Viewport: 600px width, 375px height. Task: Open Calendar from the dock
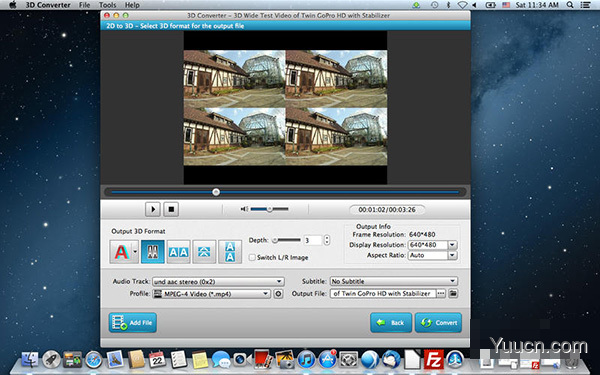(x=157, y=360)
